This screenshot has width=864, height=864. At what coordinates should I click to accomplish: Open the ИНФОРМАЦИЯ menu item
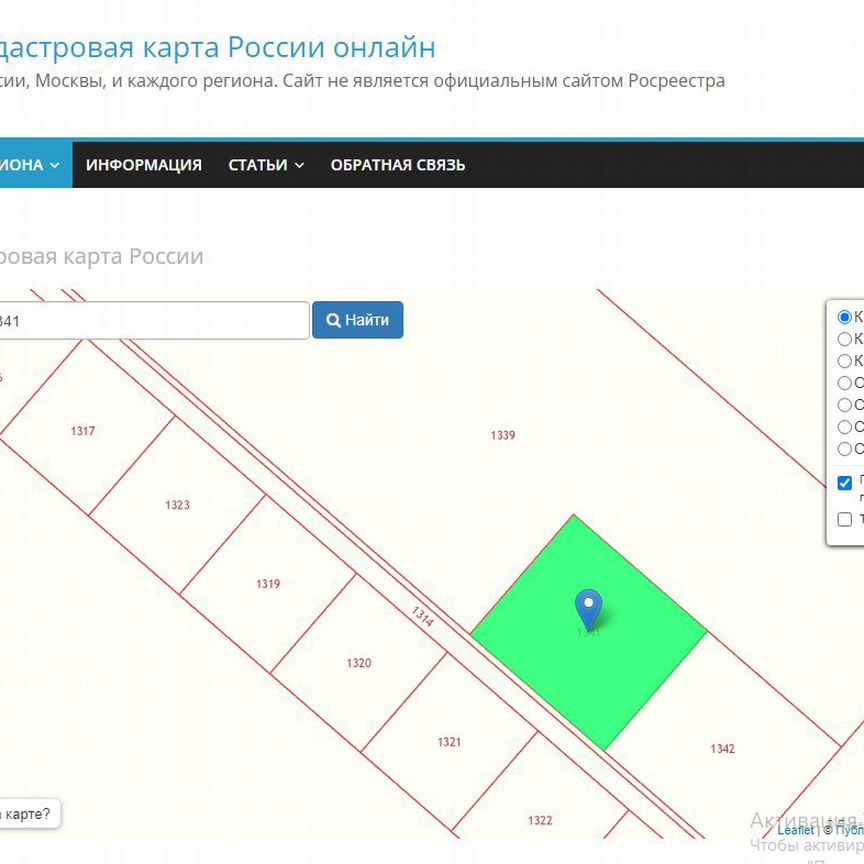point(143,165)
